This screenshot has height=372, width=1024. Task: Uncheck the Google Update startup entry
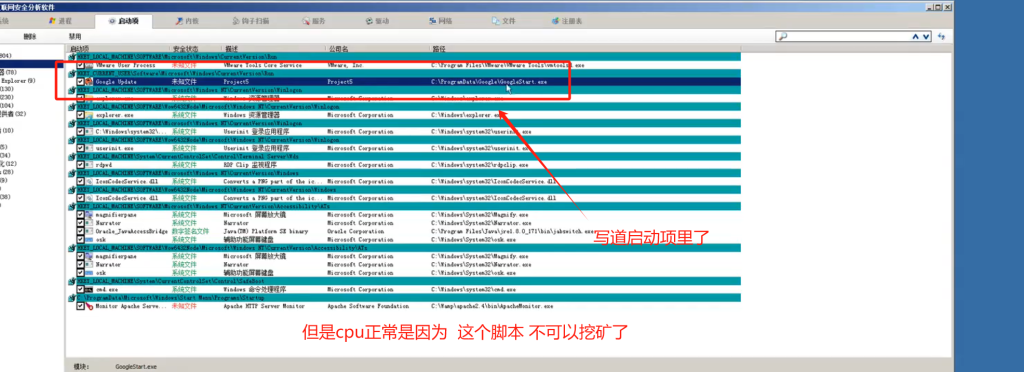click(x=80, y=82)
